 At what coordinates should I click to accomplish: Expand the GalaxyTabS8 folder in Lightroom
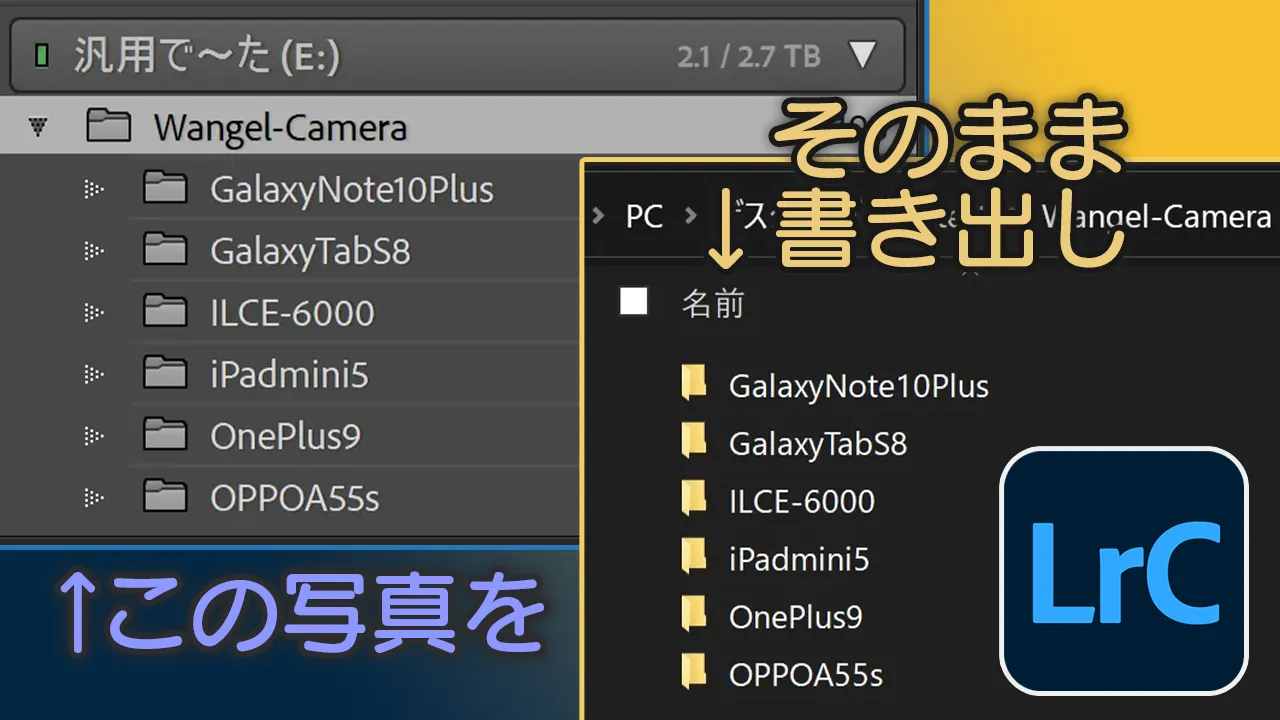(94, 250)
